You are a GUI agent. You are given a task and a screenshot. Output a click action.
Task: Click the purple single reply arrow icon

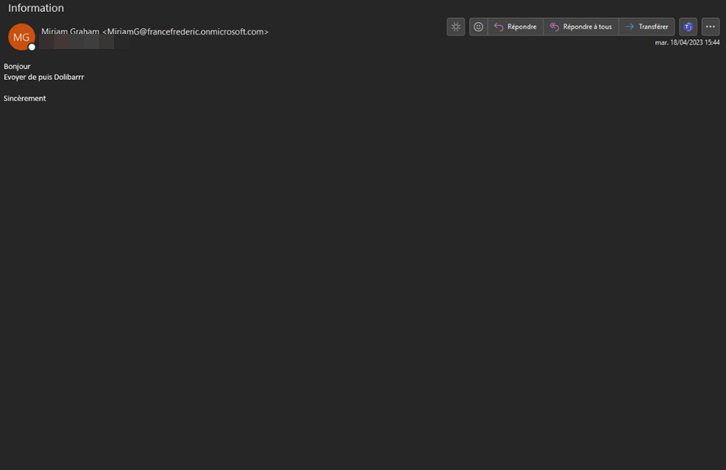[499, 27]
